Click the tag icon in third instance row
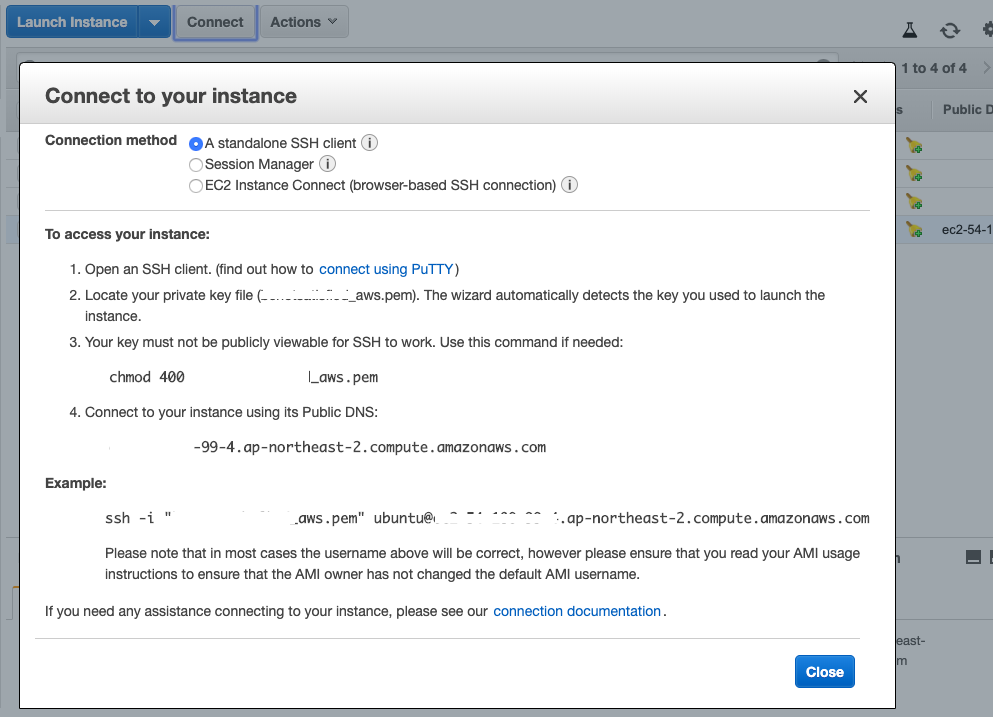The height and width of the screenshot is (717, 993). click(x=914, y=201)
